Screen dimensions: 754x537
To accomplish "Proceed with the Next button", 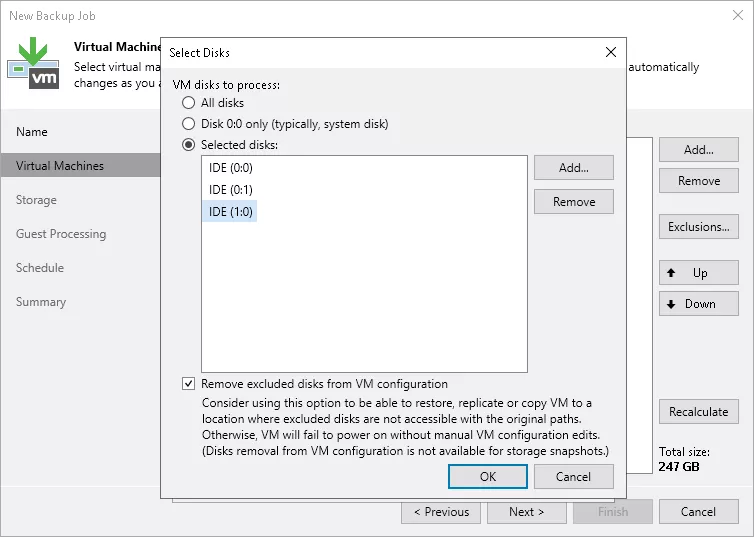I will (x=527, y=512).
